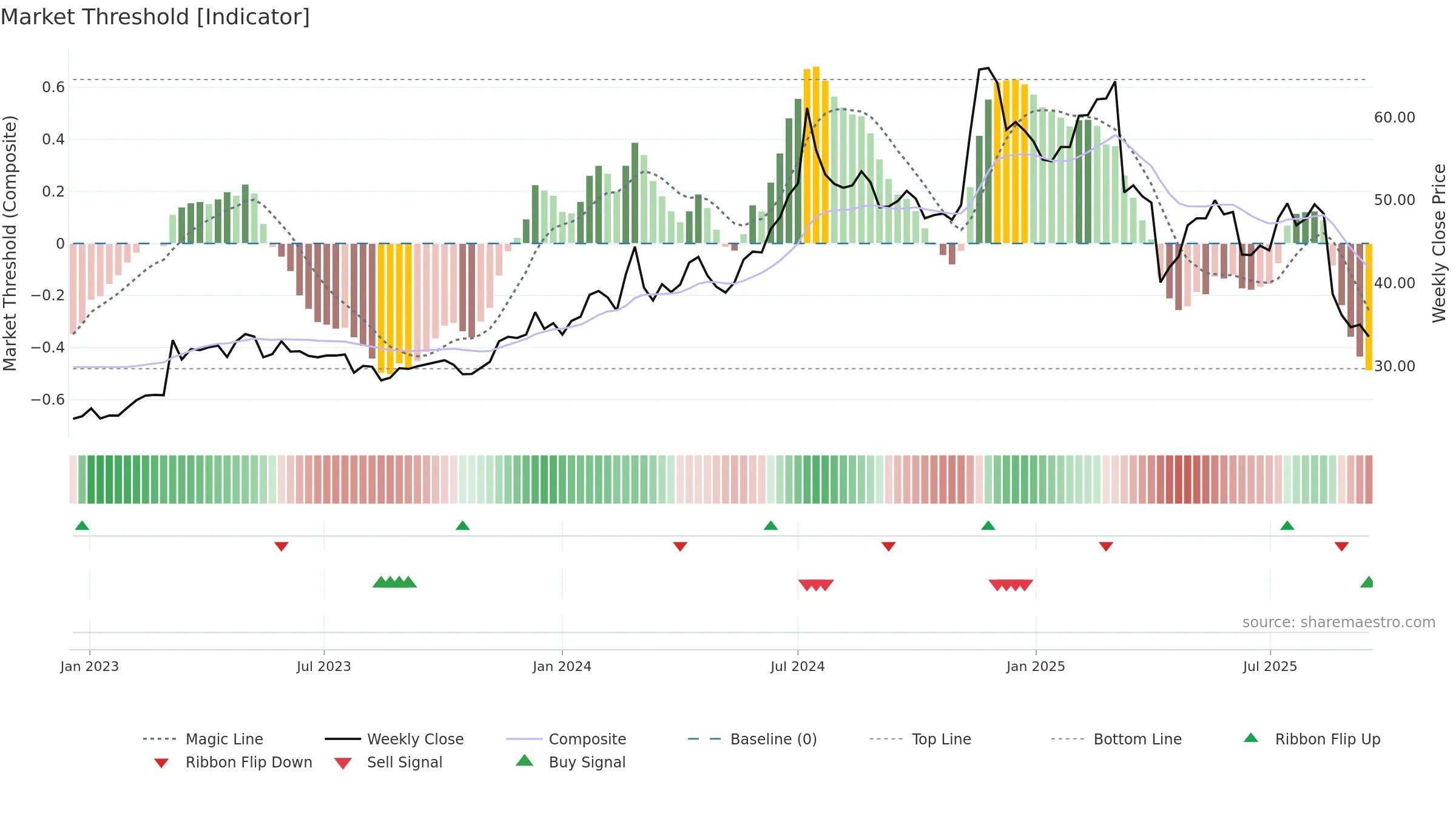
Task: Click the 0.6 left axis tick label
Action: tap(53, 87)
